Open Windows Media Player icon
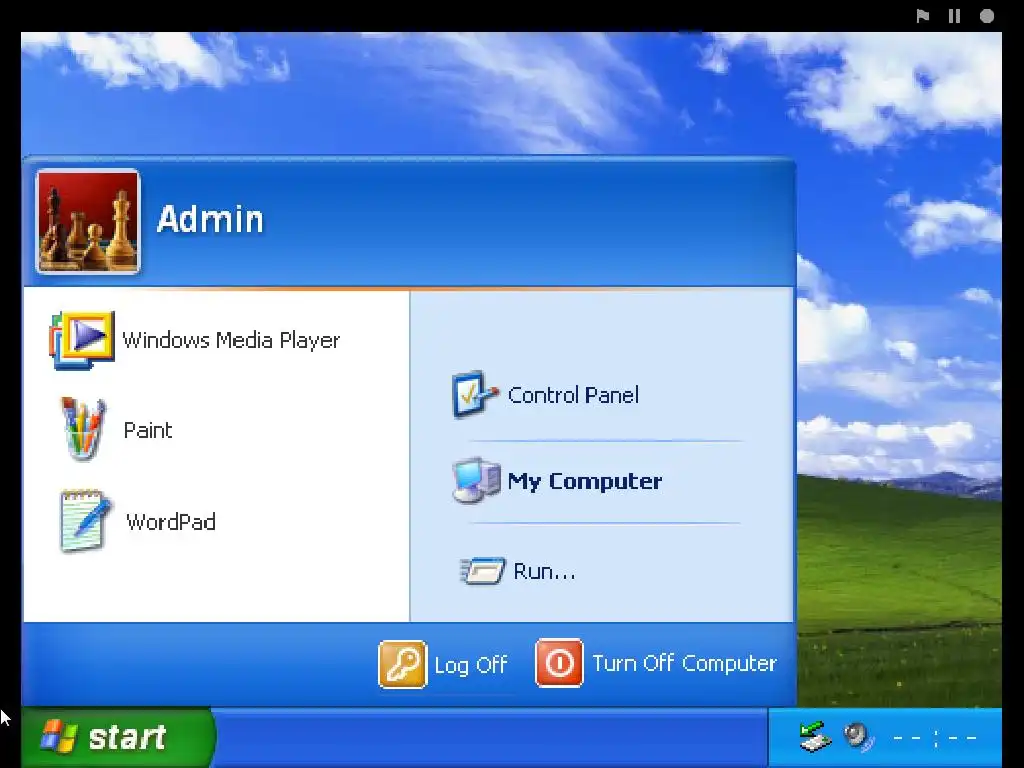Viewport: 1024px width, 768px height. point(82,340)
